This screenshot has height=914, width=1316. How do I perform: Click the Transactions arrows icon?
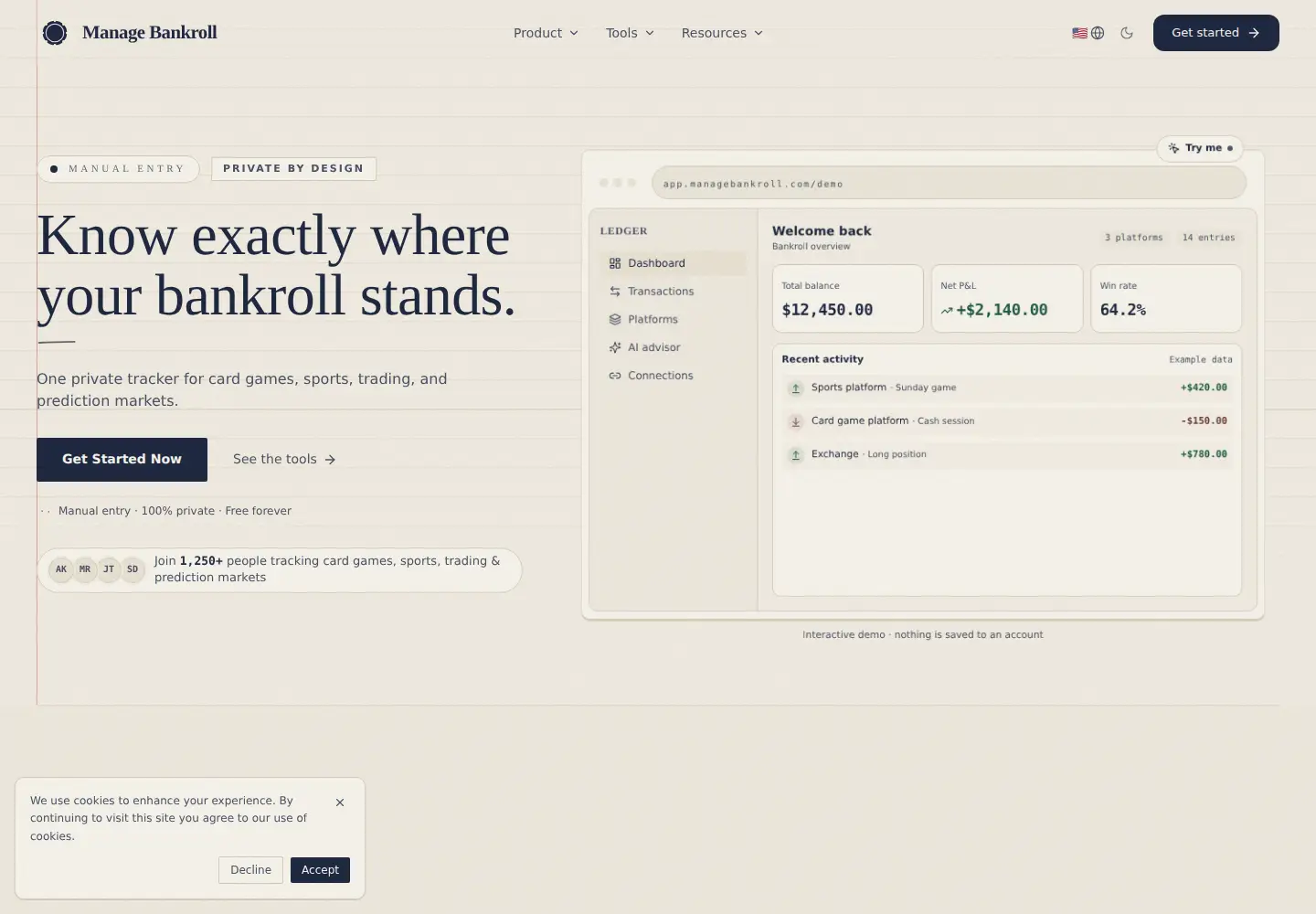pyautogui.click(x=615, y=292)
